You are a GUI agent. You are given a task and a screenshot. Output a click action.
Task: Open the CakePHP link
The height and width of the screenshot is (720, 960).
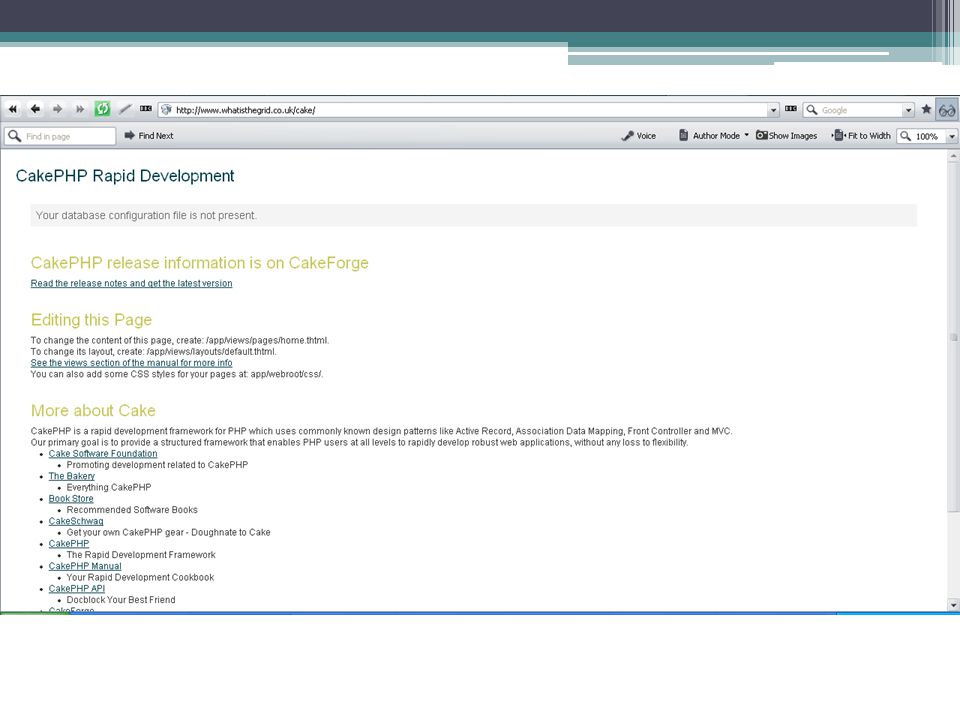[x=69, y=544]
